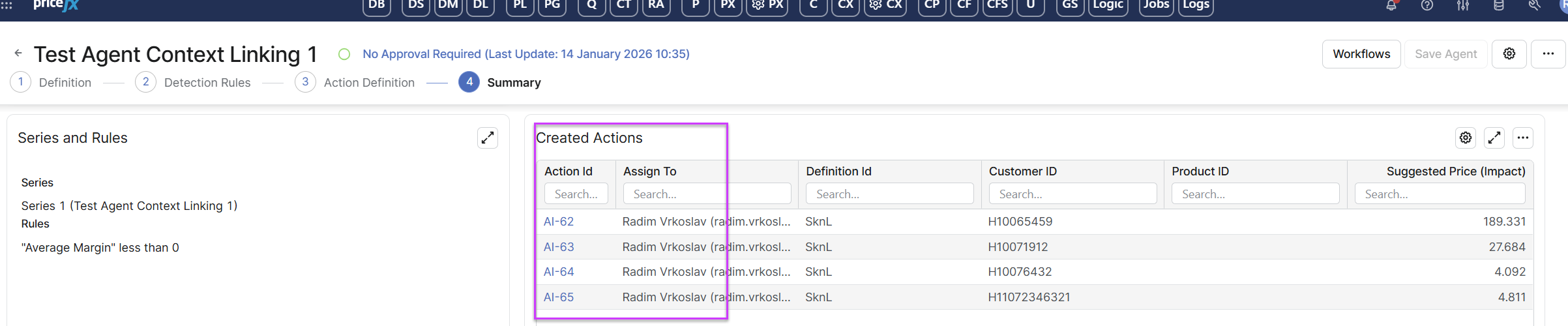
Task: Click the wrench tools icon in top bar
Action: coord(1535,5)
